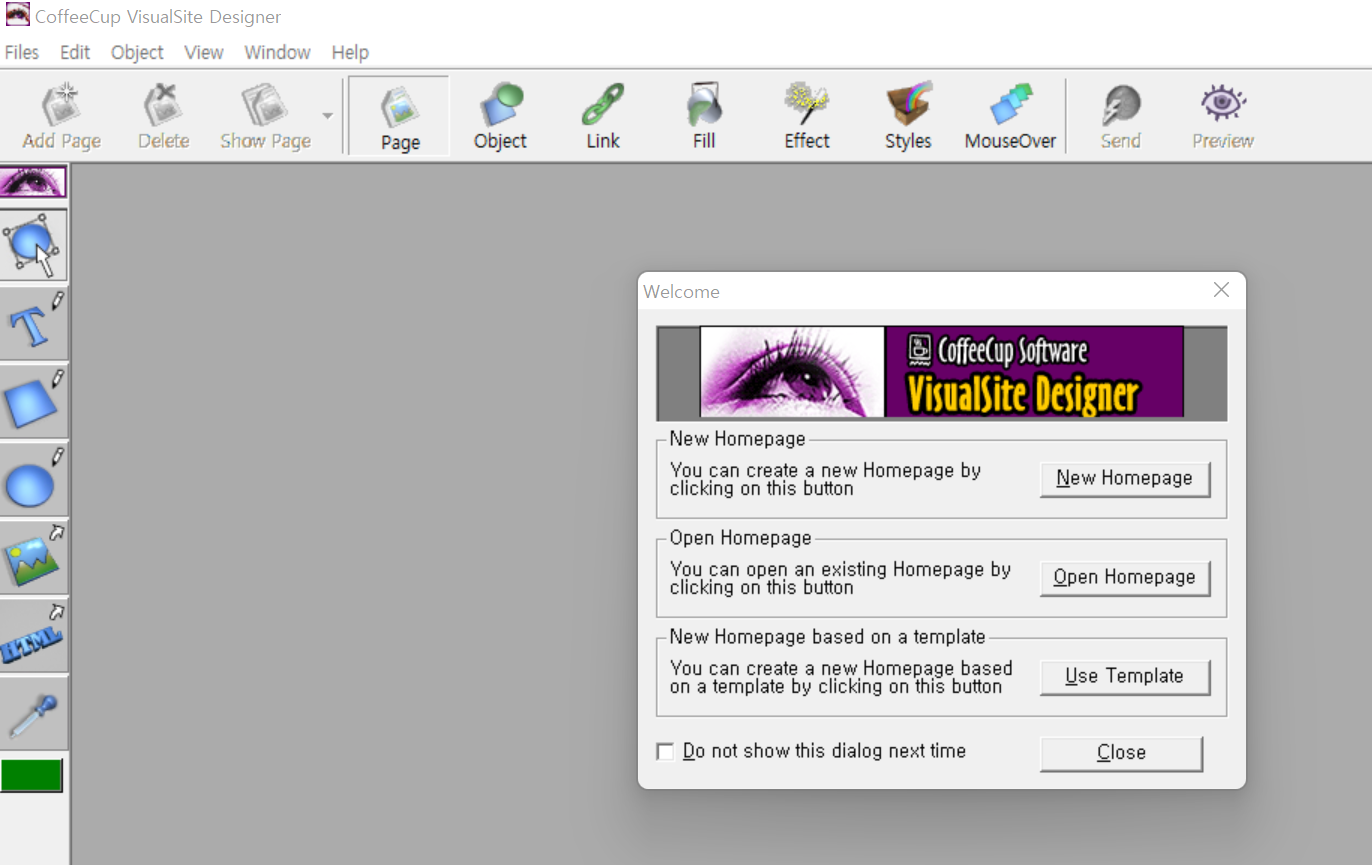The image size is (1372, 865).
Task: Select the Rectangle shape tool
Action: (34, 401)
